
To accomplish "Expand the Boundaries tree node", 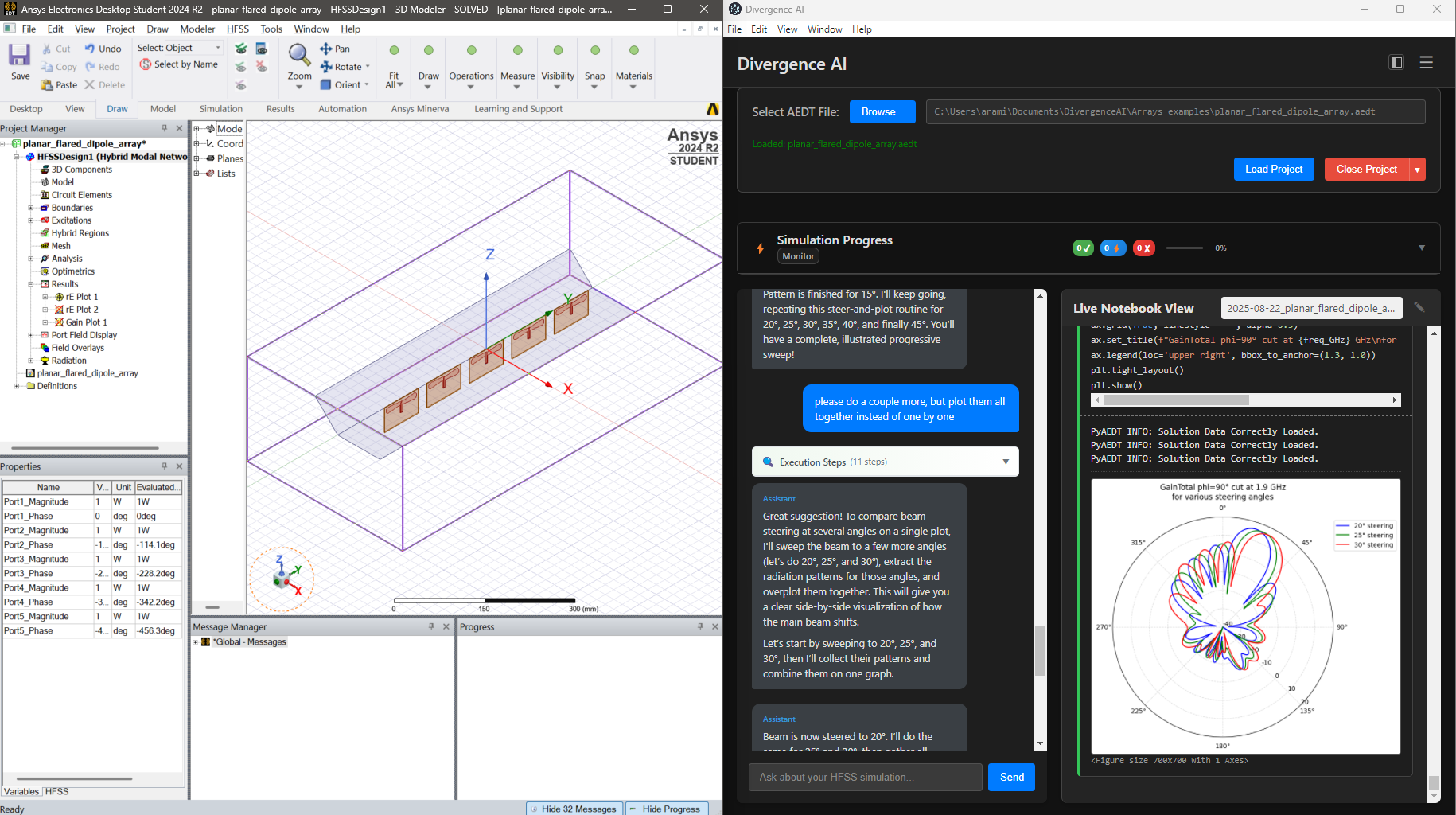I will pyautogui.click(x=31, y=208).
